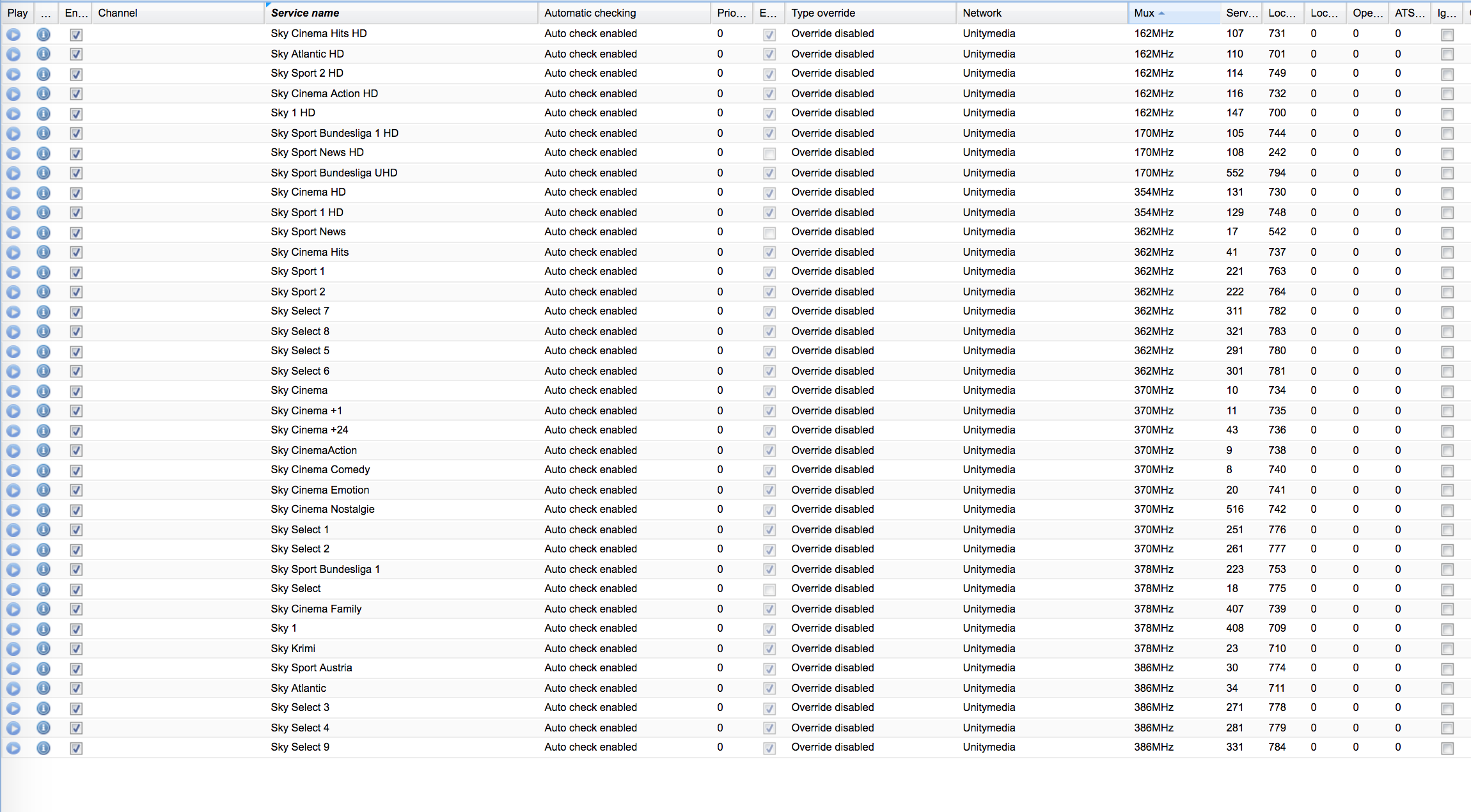The height and width of the screenshot is (812, 1471).
Task: Play Sky Sport 2 HD stream
Action: click(x=13, y=74)
